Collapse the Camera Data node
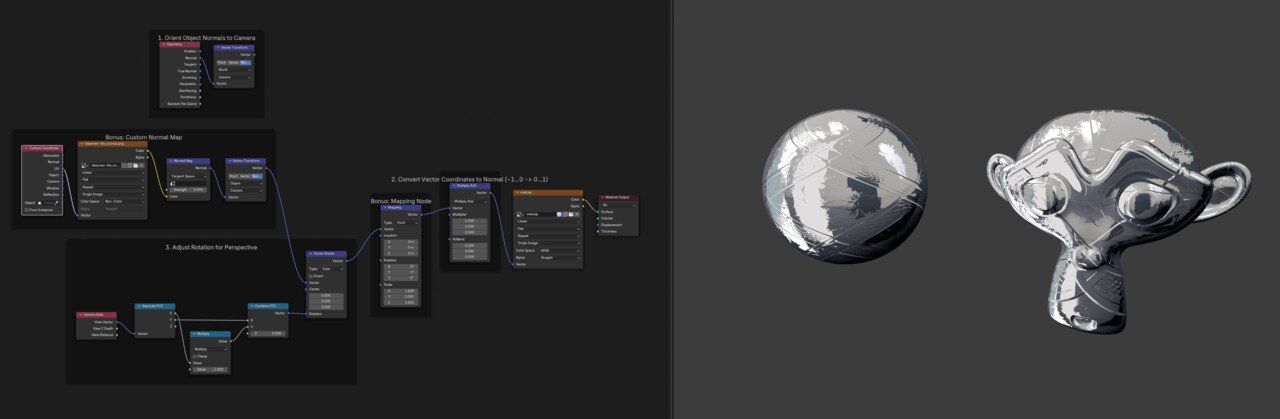Image resolution: width=1280 pixels, height=419 pixels. (80, 315)
